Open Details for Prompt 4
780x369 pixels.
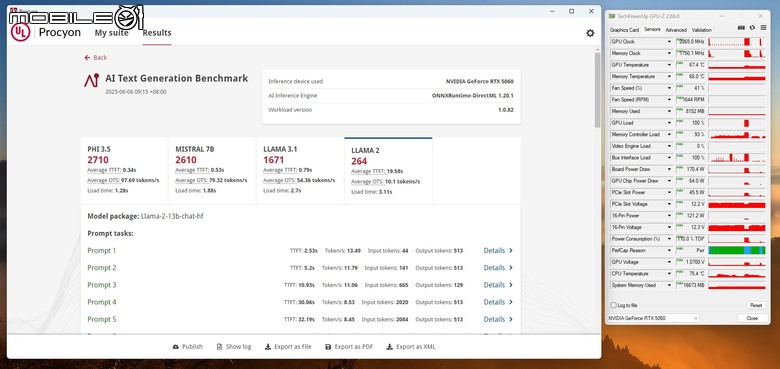tap(498, 302)
